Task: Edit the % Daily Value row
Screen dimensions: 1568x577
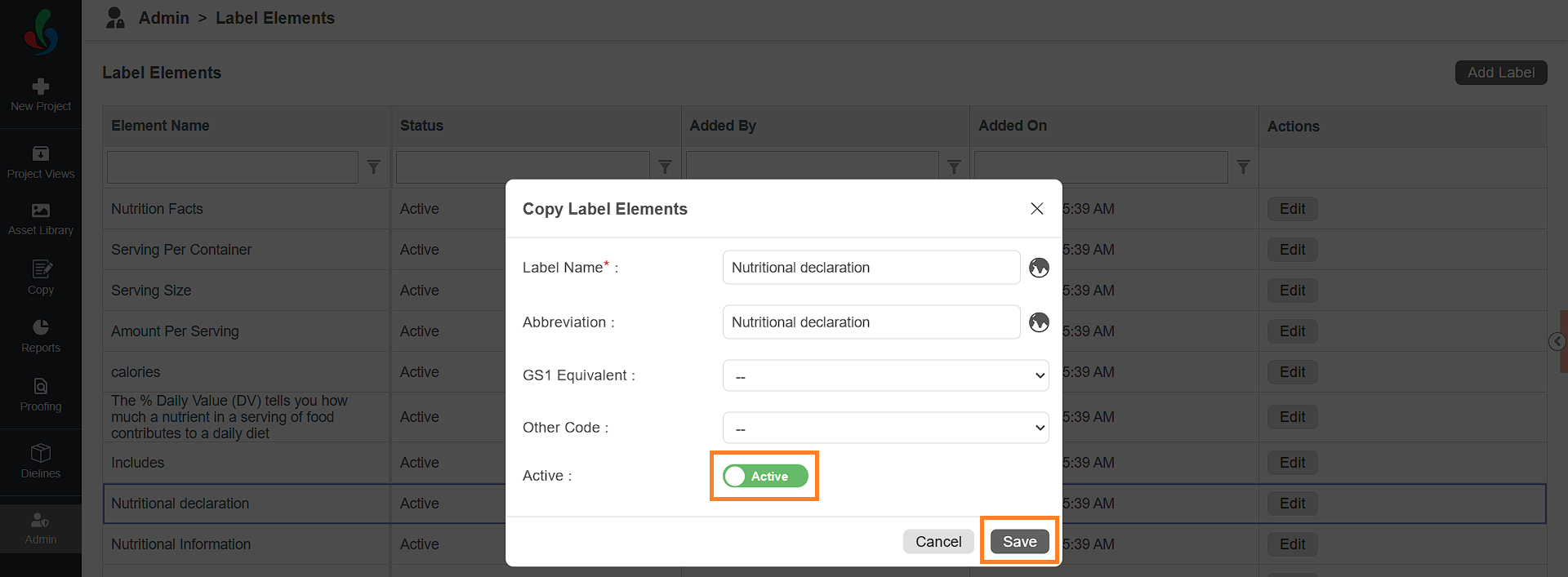Action: click(1292, 417)
